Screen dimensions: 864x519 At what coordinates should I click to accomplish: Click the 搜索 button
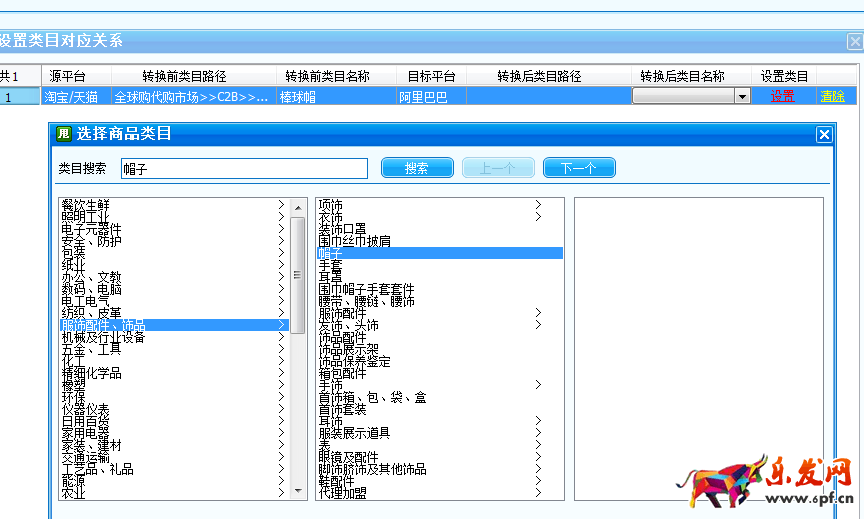417,168
